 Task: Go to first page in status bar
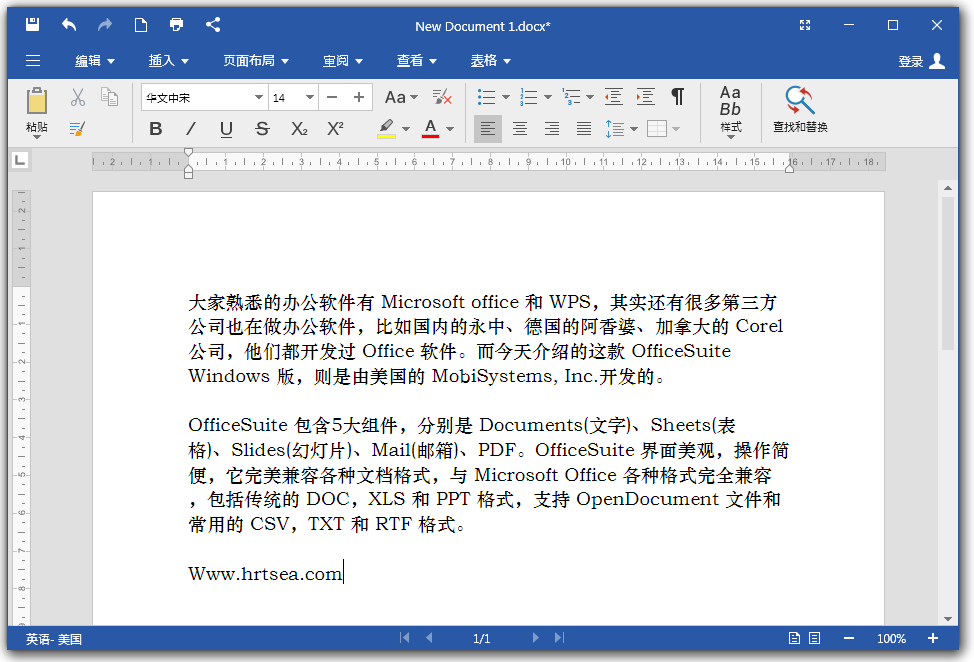pos(404,638)
